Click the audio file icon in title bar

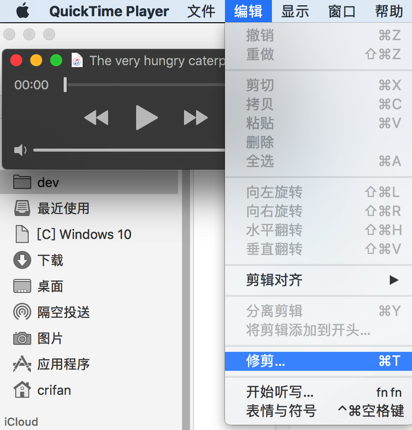[77, 61]
